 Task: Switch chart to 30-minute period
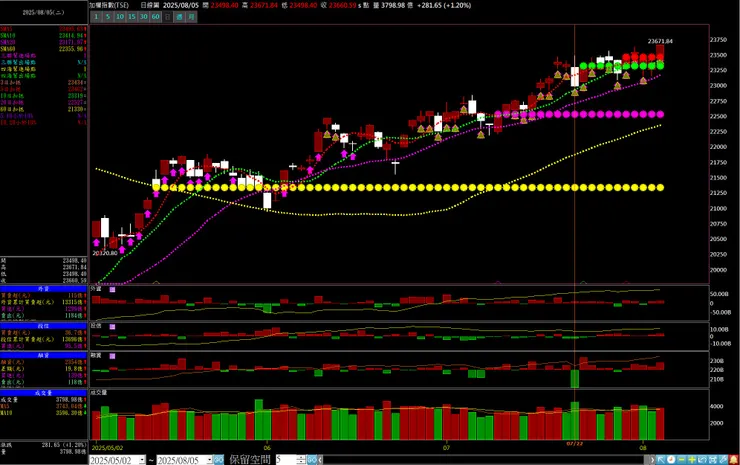pyautogui.click(x=143, y=17)
